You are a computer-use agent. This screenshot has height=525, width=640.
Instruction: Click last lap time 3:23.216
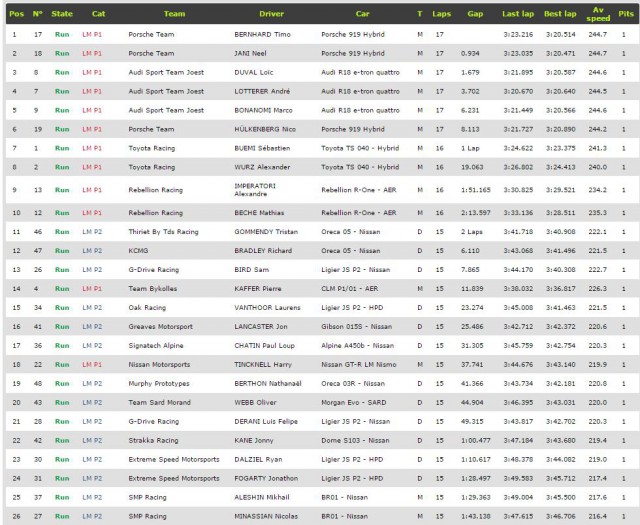click(x=518, y=34)
